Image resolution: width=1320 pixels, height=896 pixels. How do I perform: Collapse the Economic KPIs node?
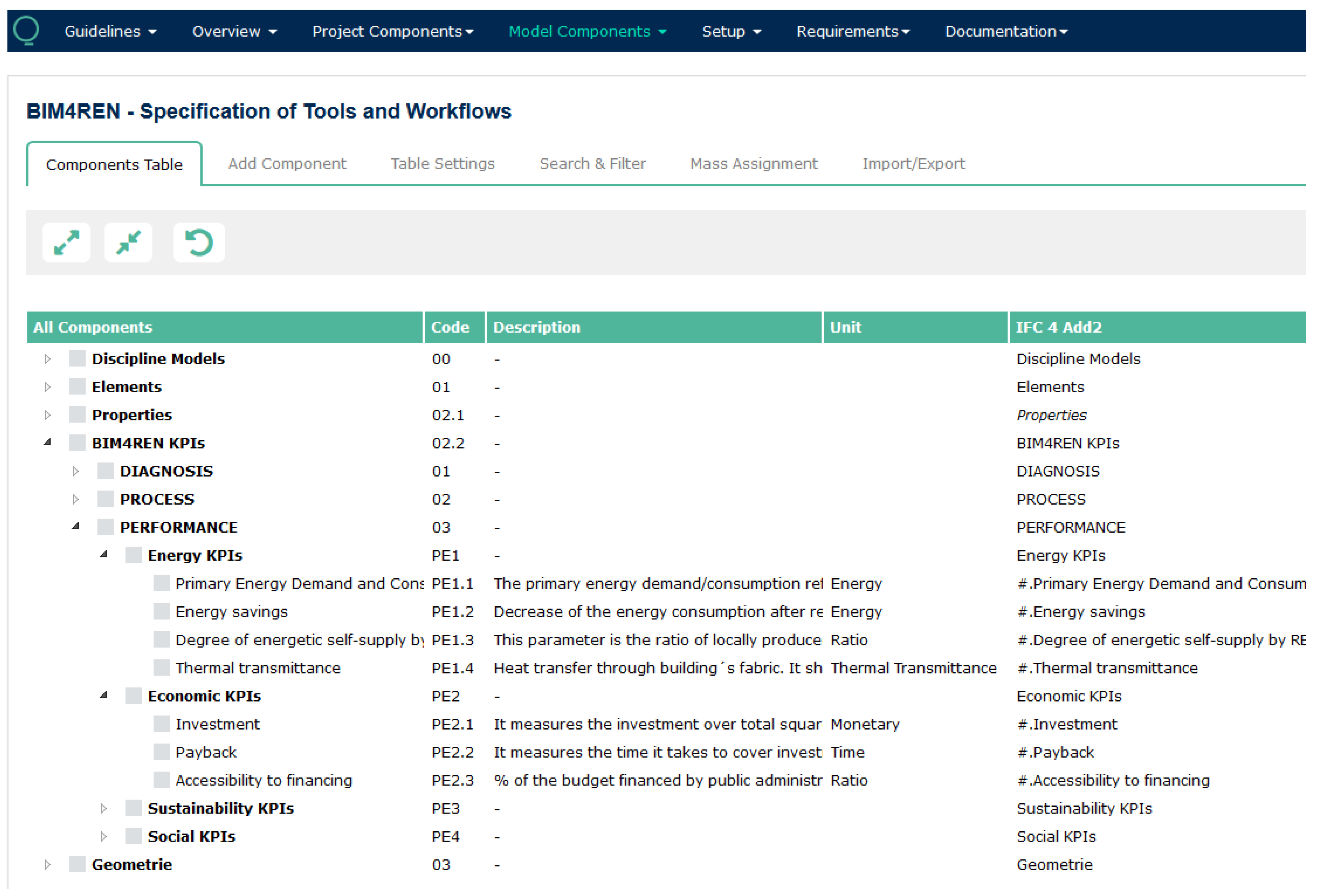tap(103, 695)
